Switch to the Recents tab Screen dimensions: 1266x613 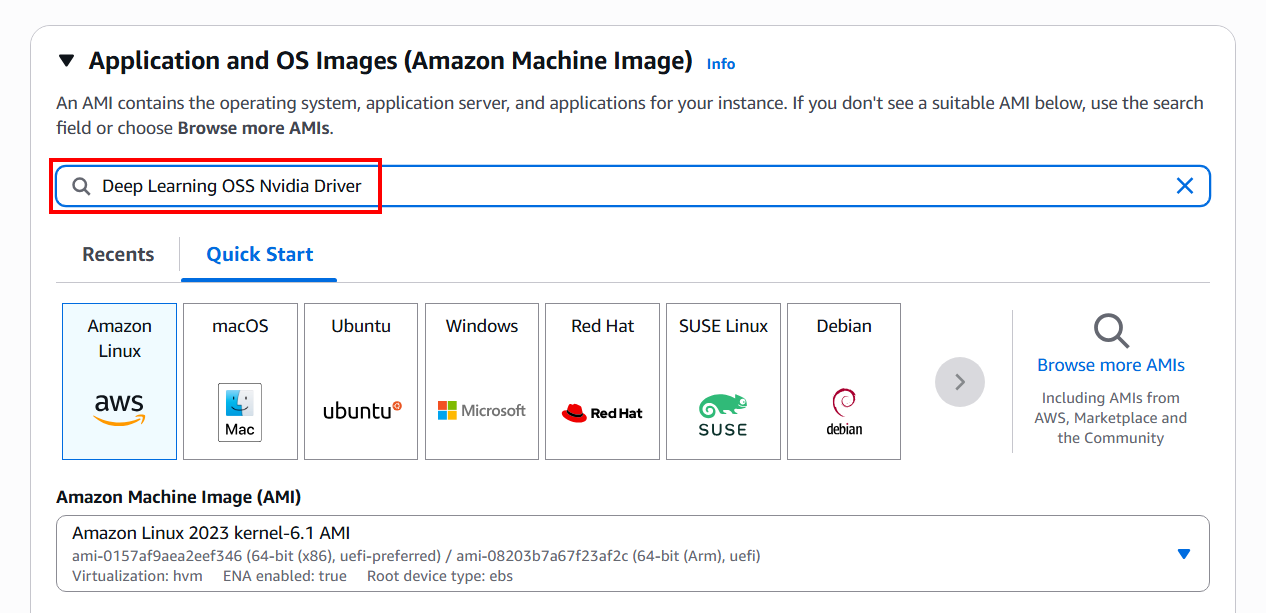tap(118, 254)
